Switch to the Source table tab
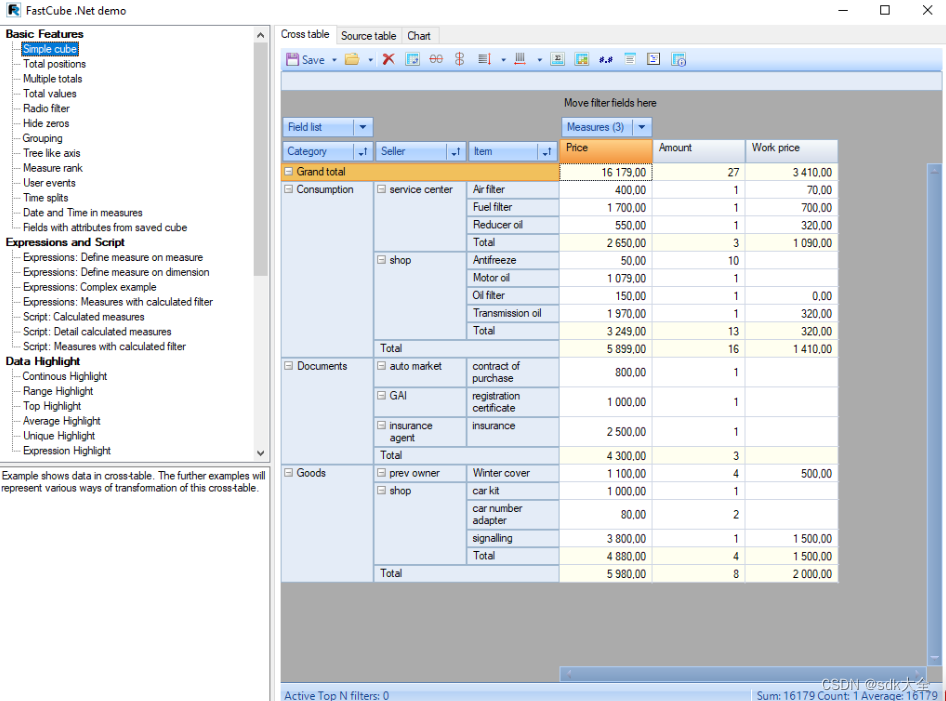This screenshot has height=701, width=946. 368,35
